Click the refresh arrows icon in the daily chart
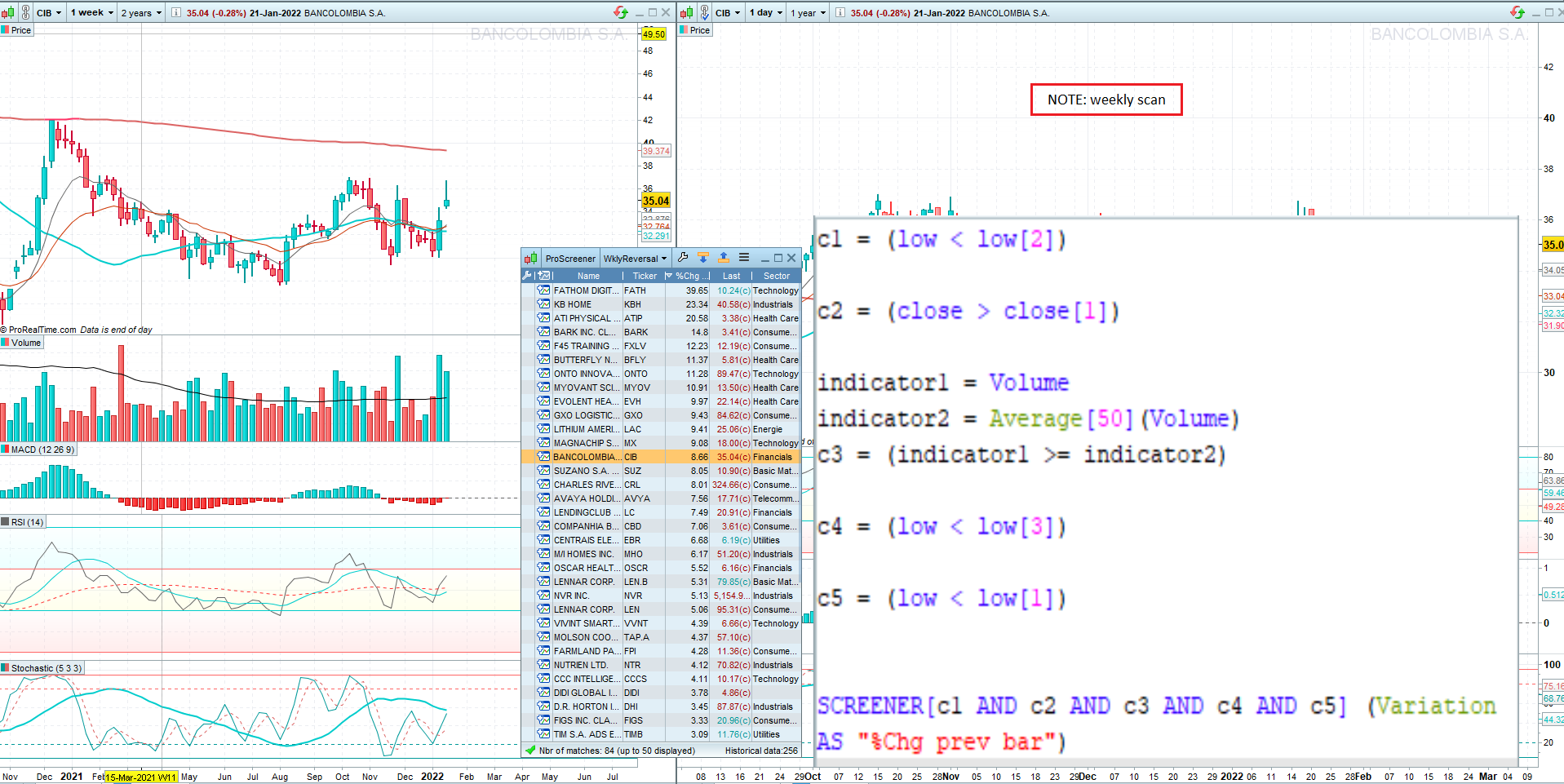1564x784 pixels. pos(1517,12)
